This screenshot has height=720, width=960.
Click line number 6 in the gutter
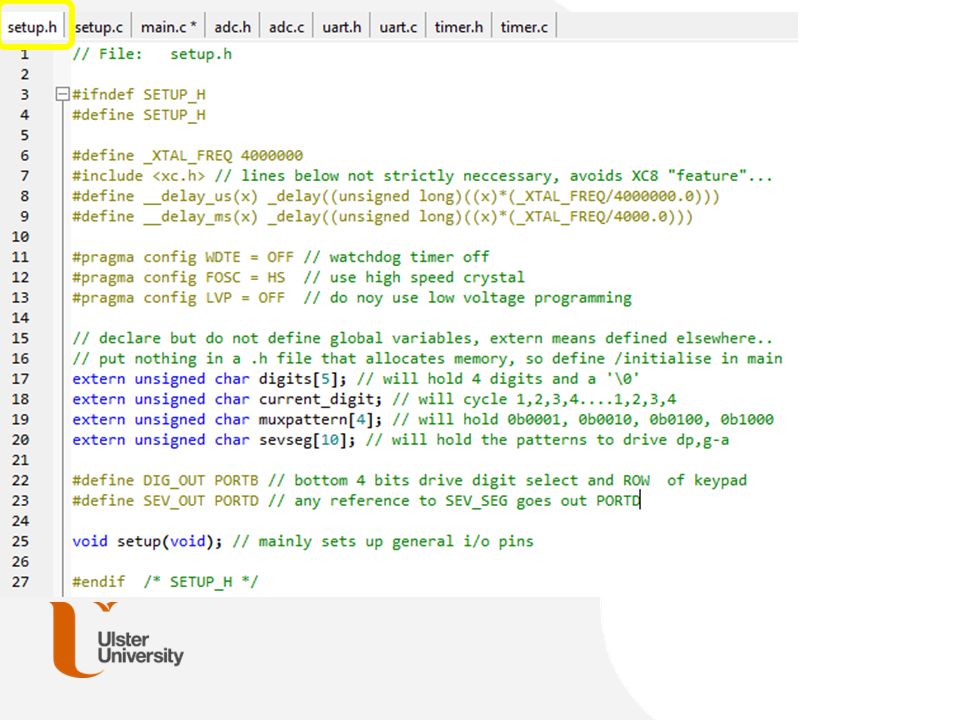tap(24, 156)
